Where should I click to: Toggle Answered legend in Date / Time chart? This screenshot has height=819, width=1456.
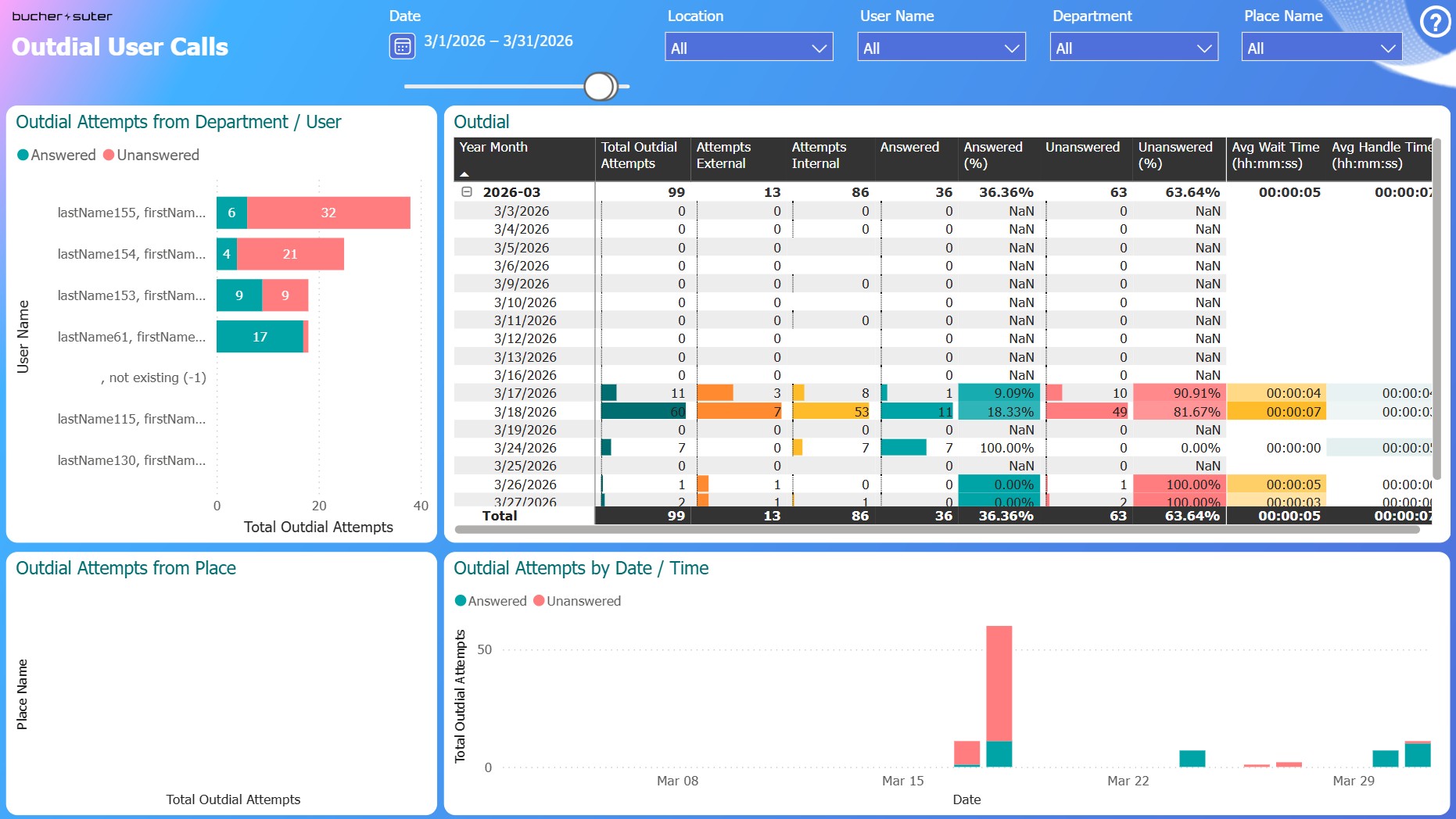point(490,600)
